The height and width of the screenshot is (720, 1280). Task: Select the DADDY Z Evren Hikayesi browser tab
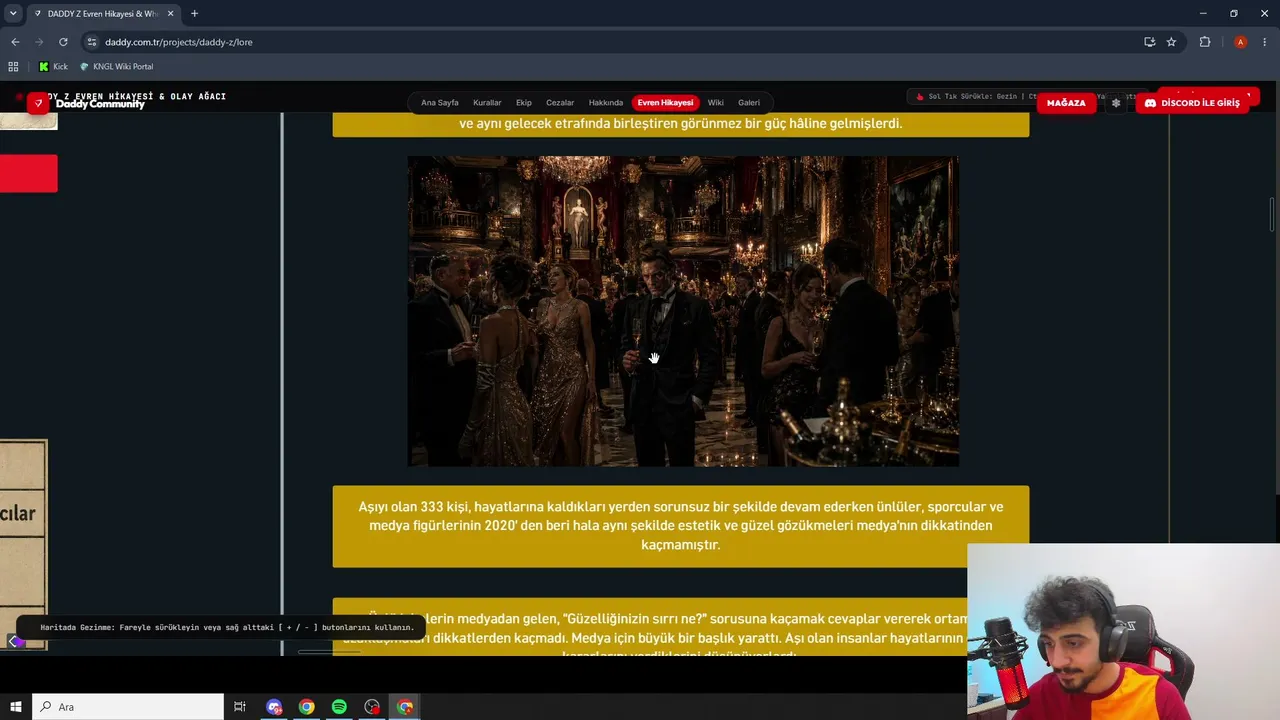pyautogui.click(x=104, y=14)
